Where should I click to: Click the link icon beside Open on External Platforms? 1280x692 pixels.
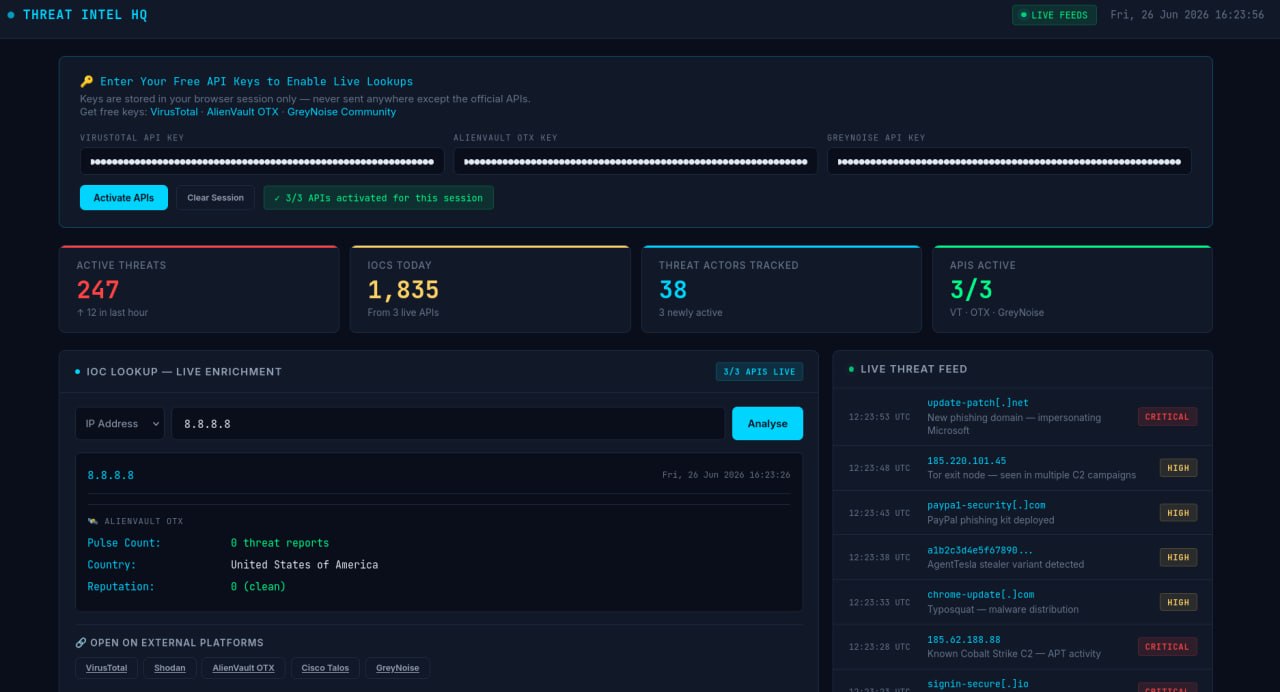81,643
